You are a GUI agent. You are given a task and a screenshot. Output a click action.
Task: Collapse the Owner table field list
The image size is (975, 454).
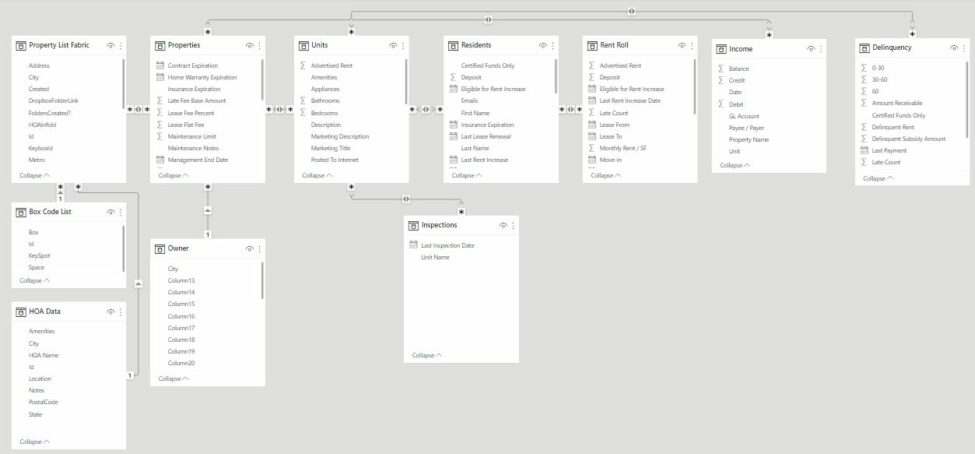click(172, 379)
